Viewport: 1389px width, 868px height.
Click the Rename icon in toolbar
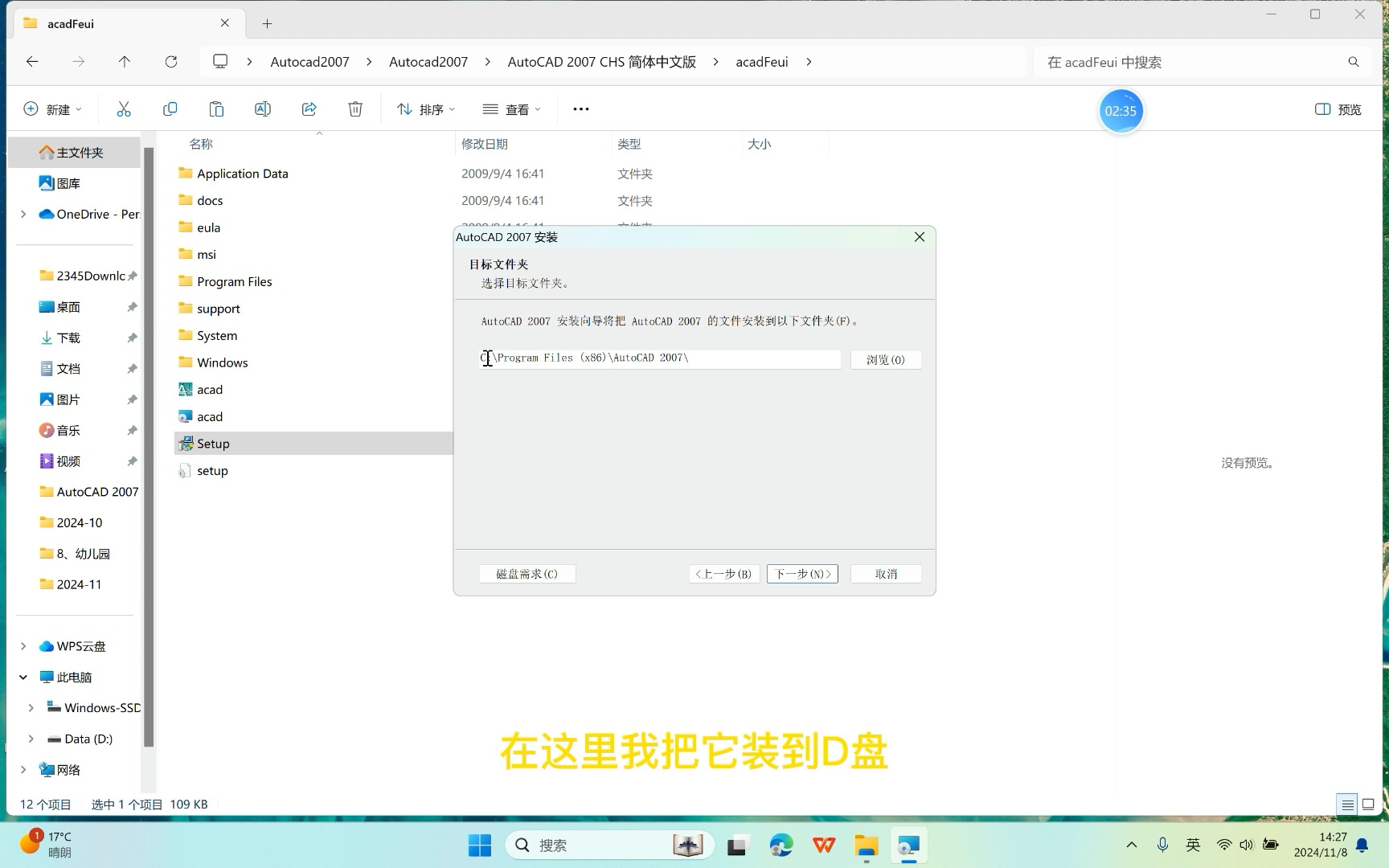[263, 109]
